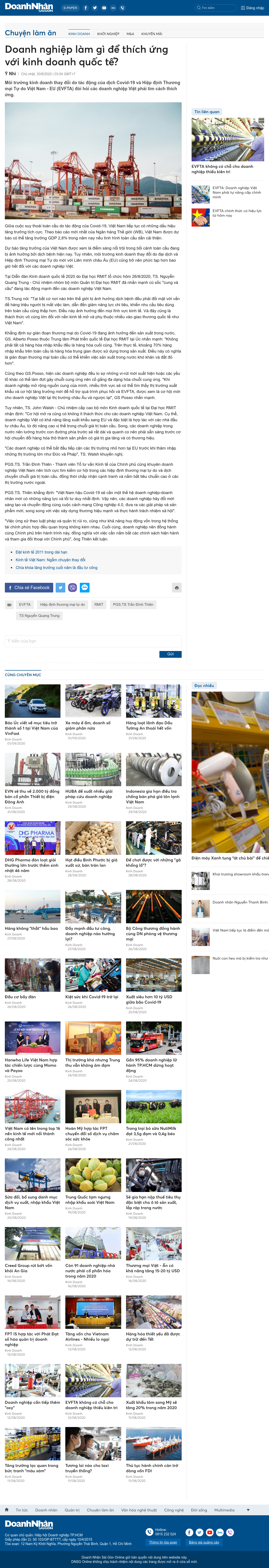269x1568 pixels.
Task: Open article Thương mại Việt - Ấn
Action: pos(153,1268)
